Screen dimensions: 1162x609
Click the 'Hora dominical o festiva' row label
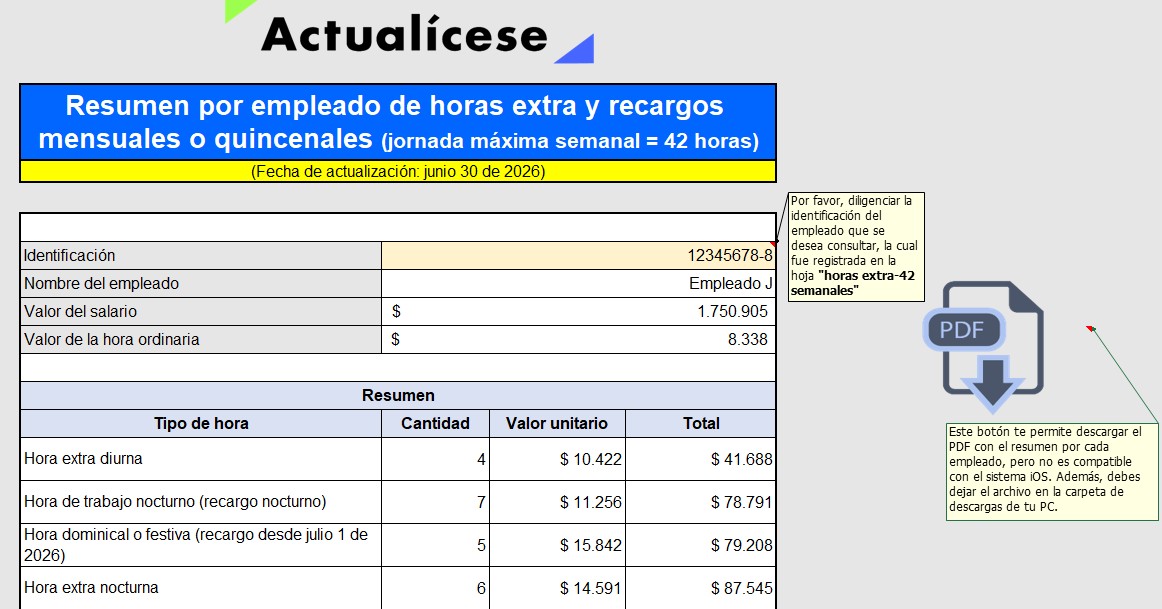201,545
